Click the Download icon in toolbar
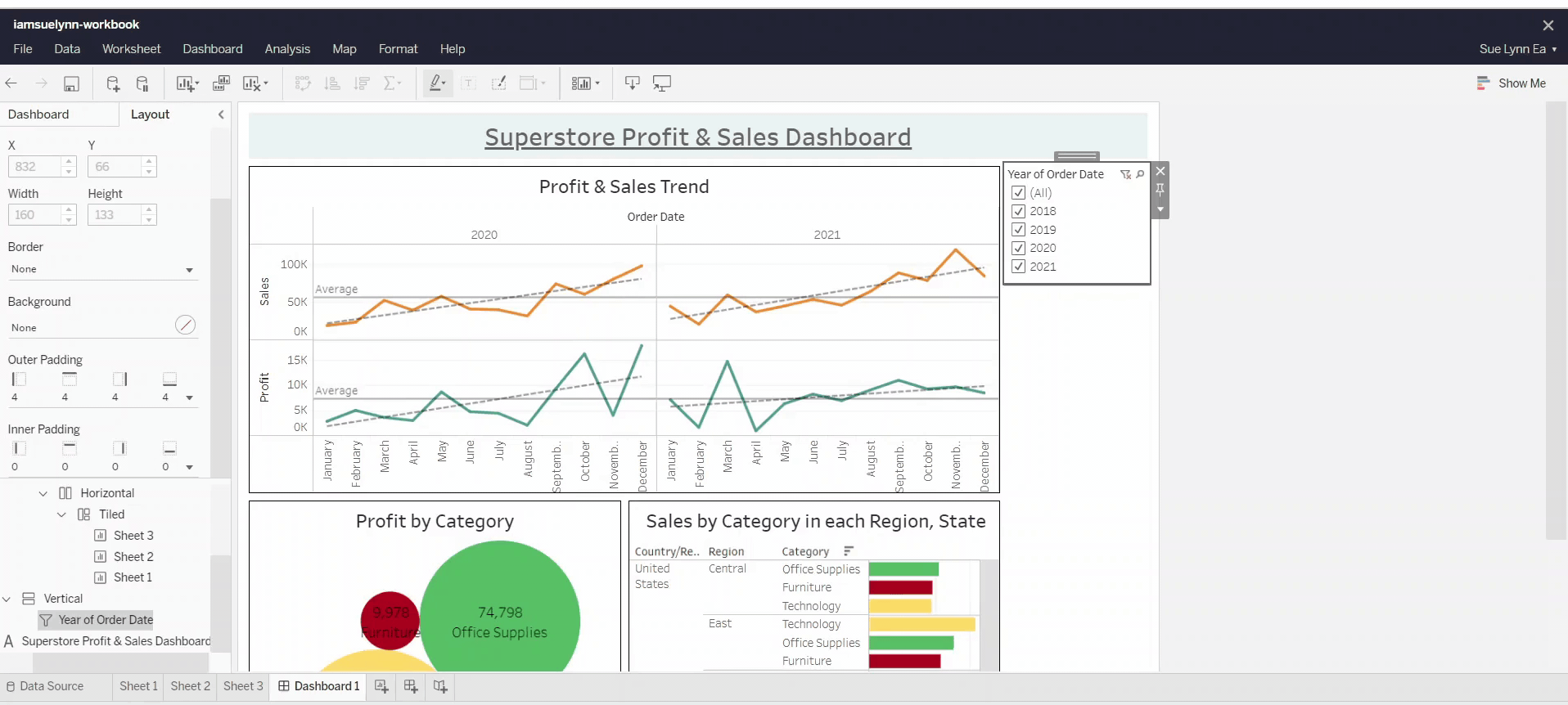The image size is (1568, 705). pos(632,83)
